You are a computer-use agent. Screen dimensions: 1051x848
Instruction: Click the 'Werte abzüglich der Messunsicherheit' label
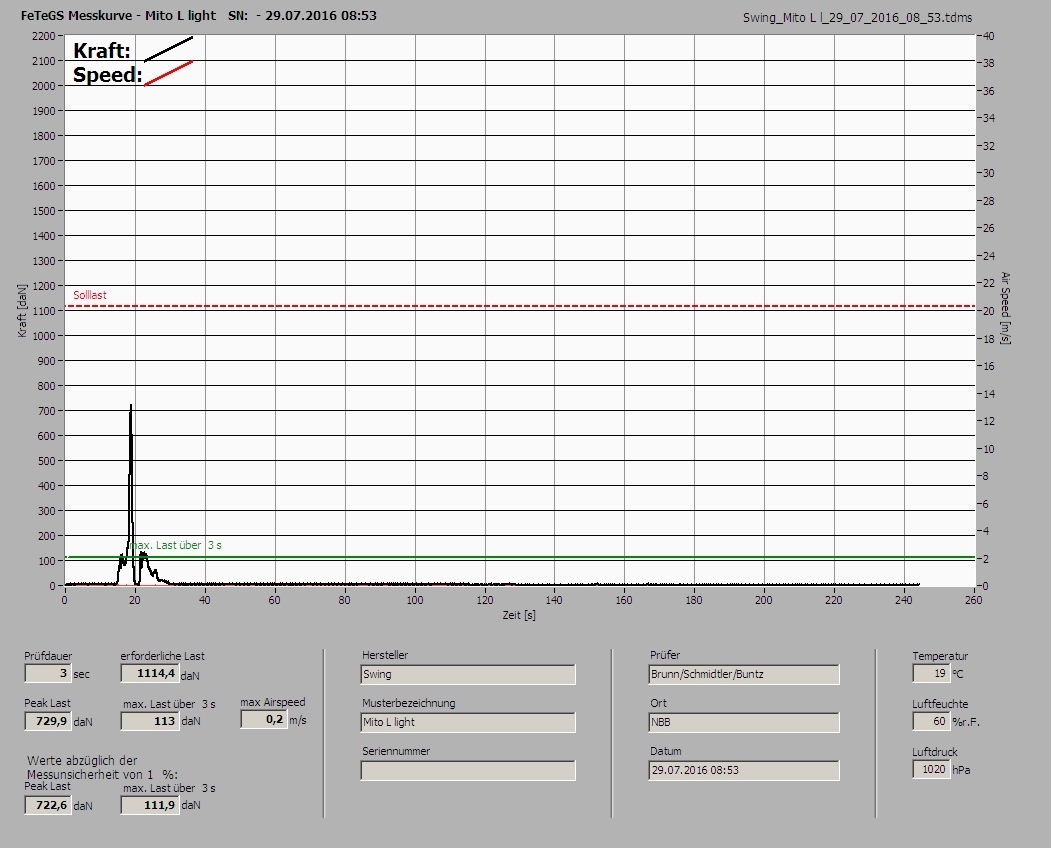pos(102,768)
